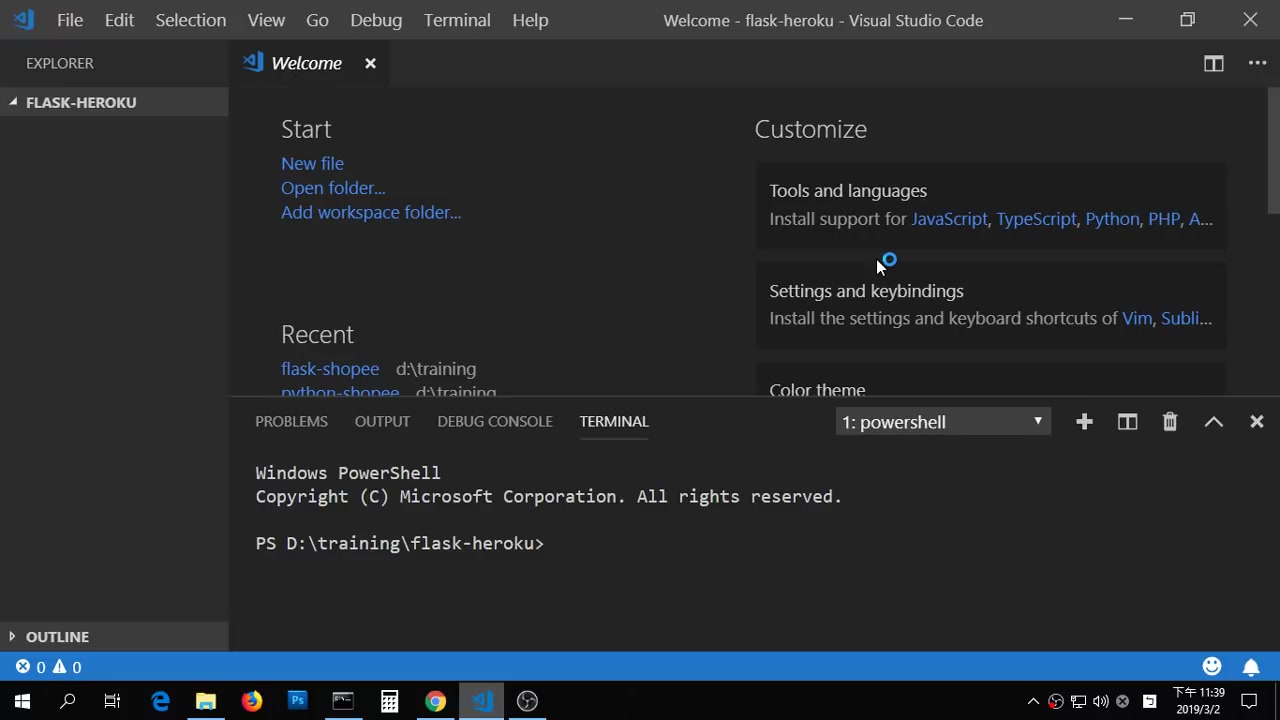The height and width of the screenshot is (720, 1280).
Task: Open OBS Studio from taskbar
Action: pyautogui.click(x=527, y=701)
